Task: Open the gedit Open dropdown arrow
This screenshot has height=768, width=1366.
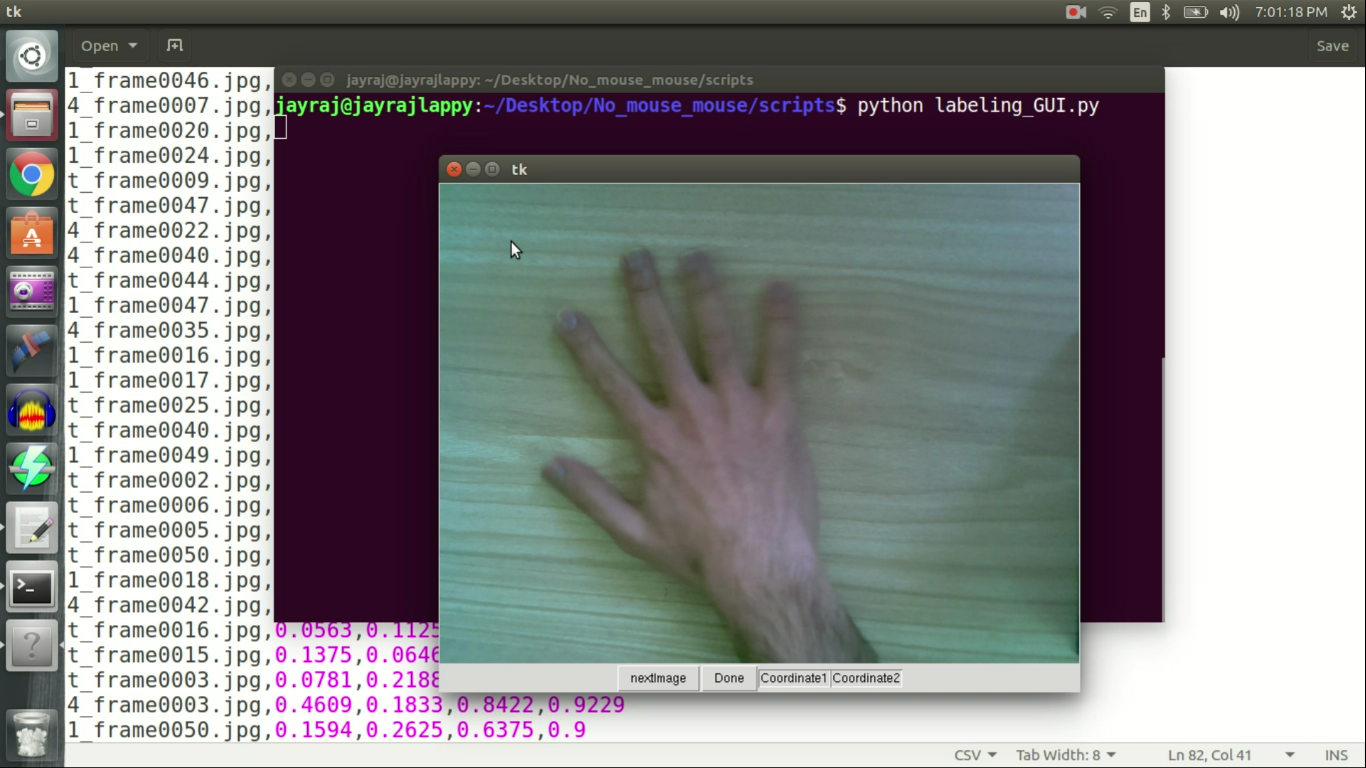Action: (x=133, y=46)
